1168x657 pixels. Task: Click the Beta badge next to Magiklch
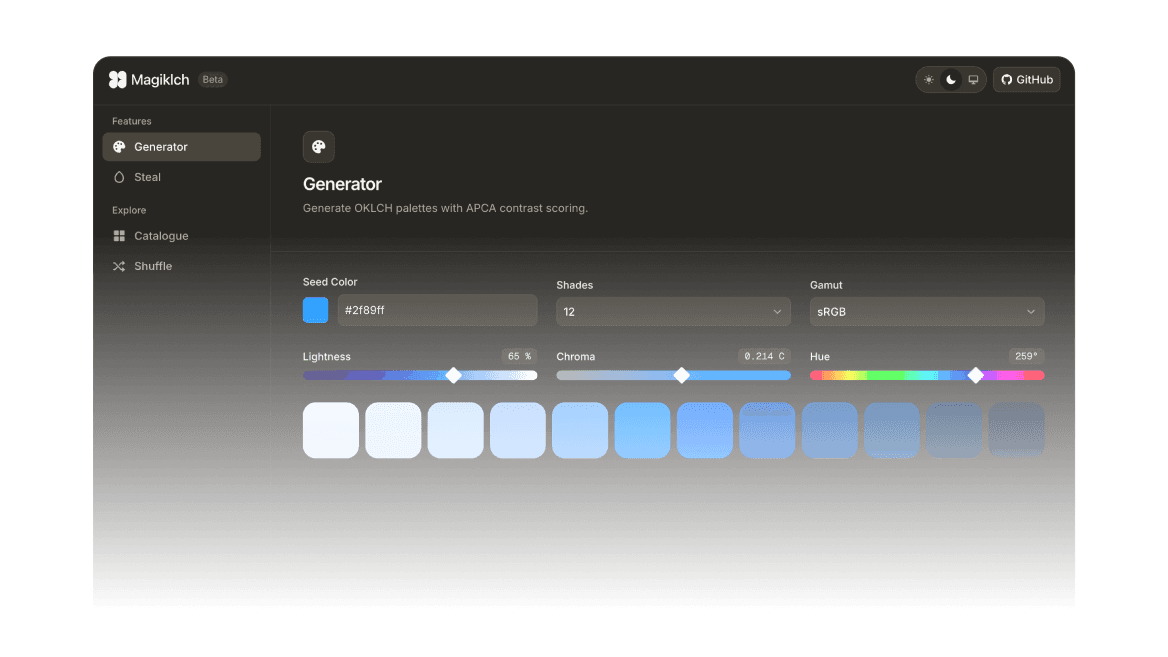pyautogui.click(x=212, y=79)
